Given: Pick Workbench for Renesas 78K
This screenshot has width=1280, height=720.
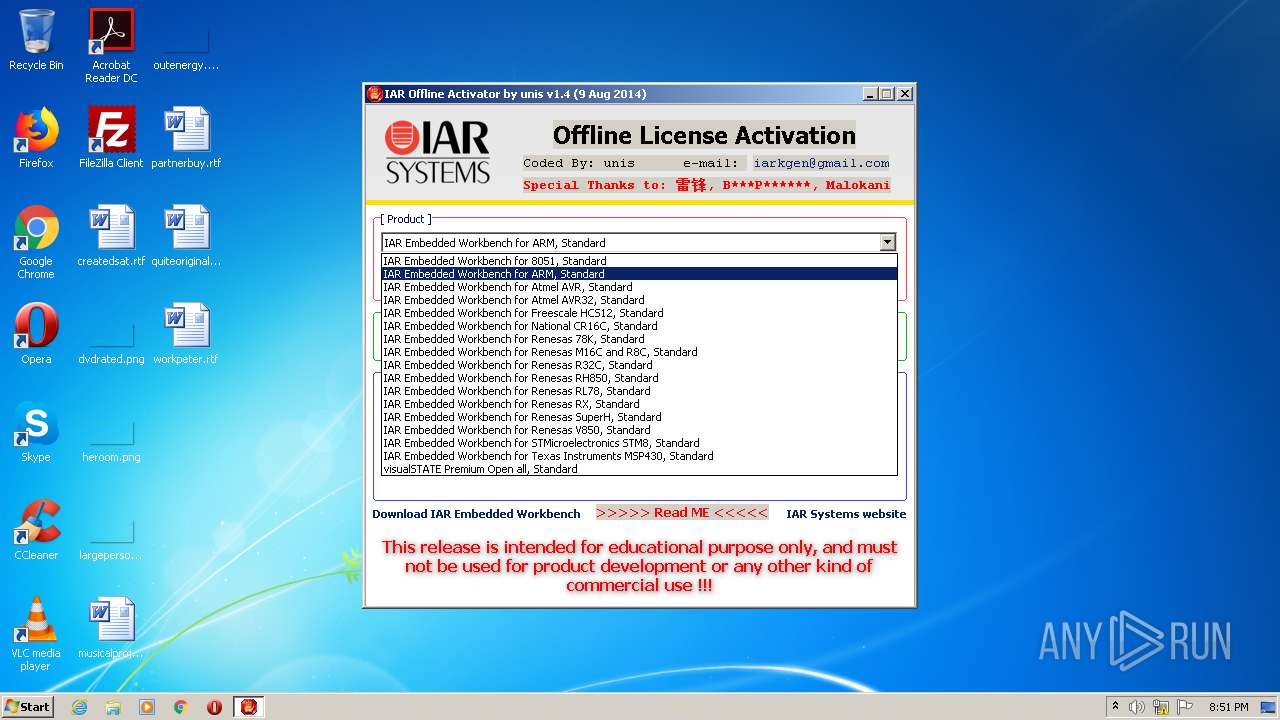Looking at the screenshot, I should (639, 339).
